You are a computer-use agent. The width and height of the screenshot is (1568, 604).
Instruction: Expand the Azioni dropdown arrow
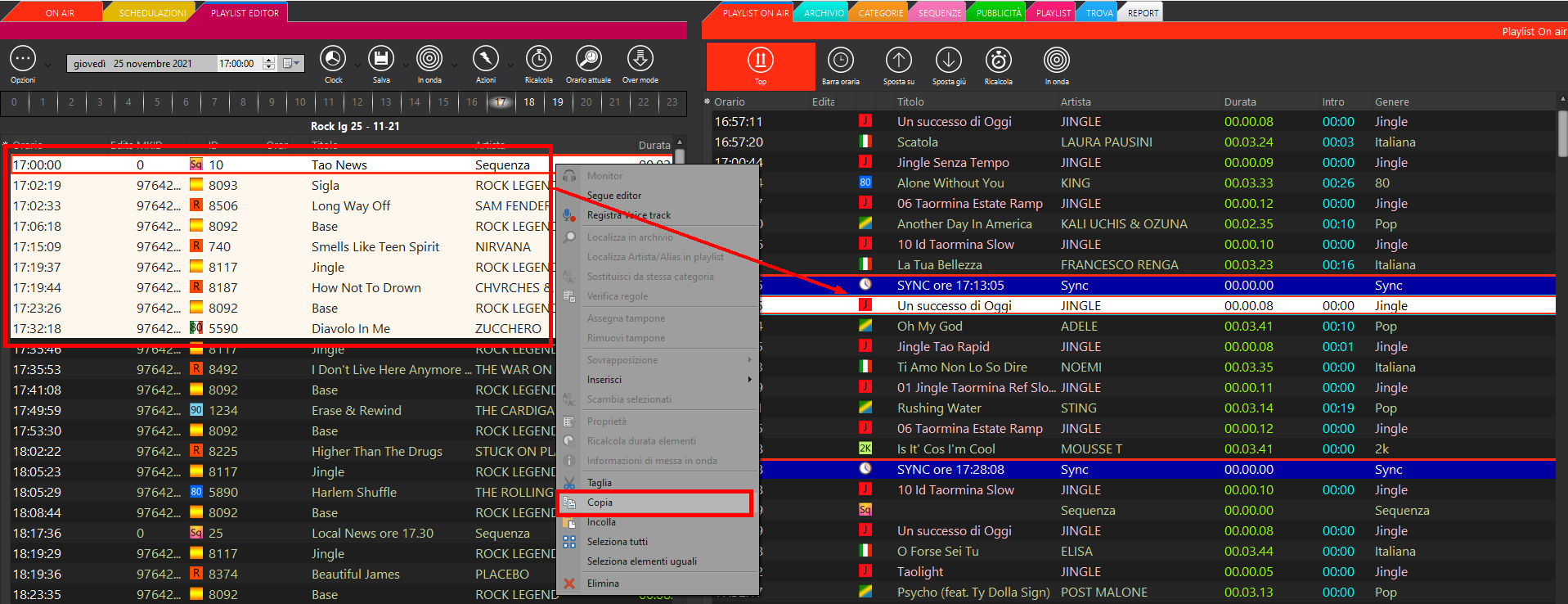pyautogui.click(x=510, y=65)
